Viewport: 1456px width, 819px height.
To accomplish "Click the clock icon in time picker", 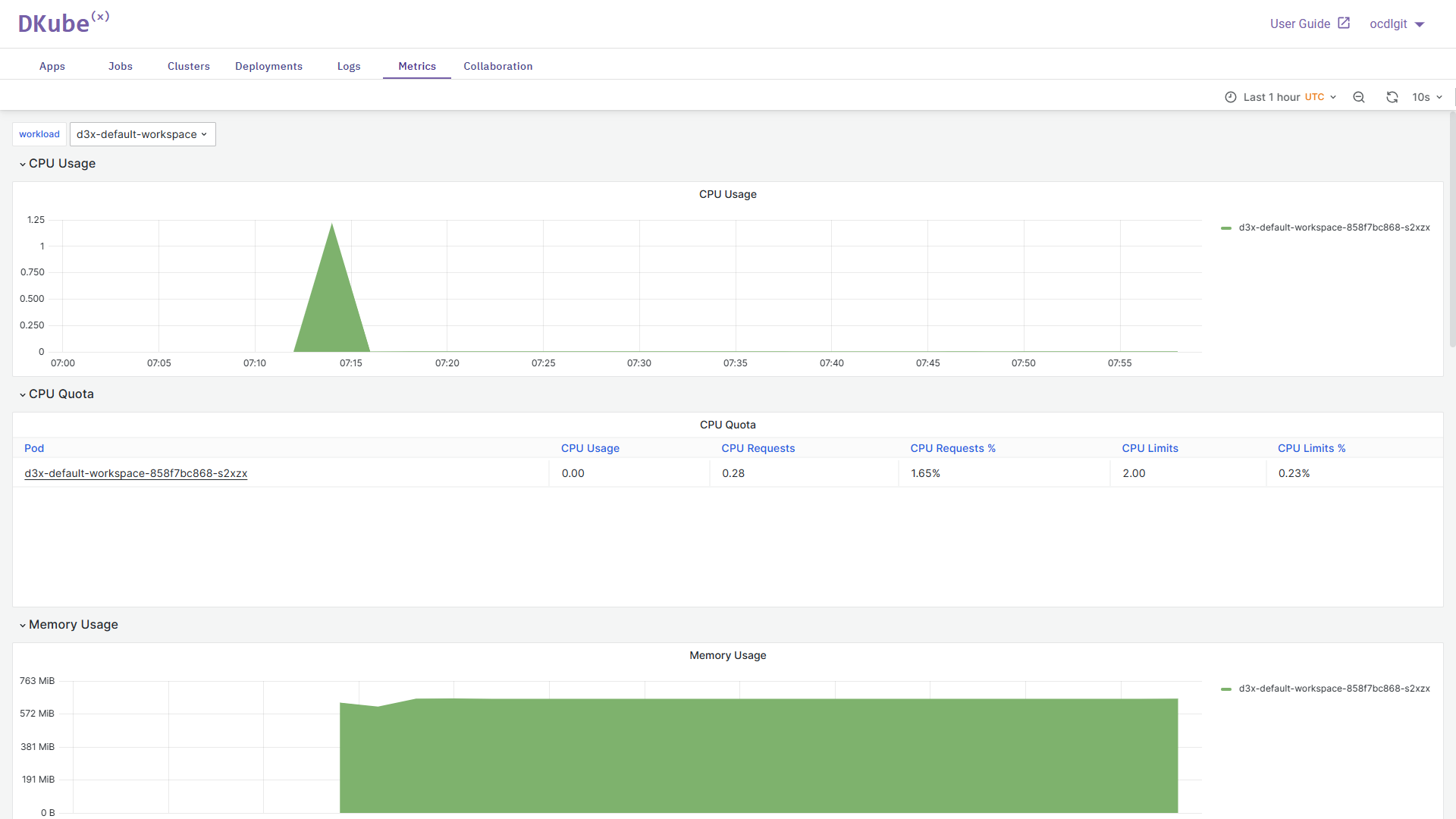I will tap(1231, 97).
